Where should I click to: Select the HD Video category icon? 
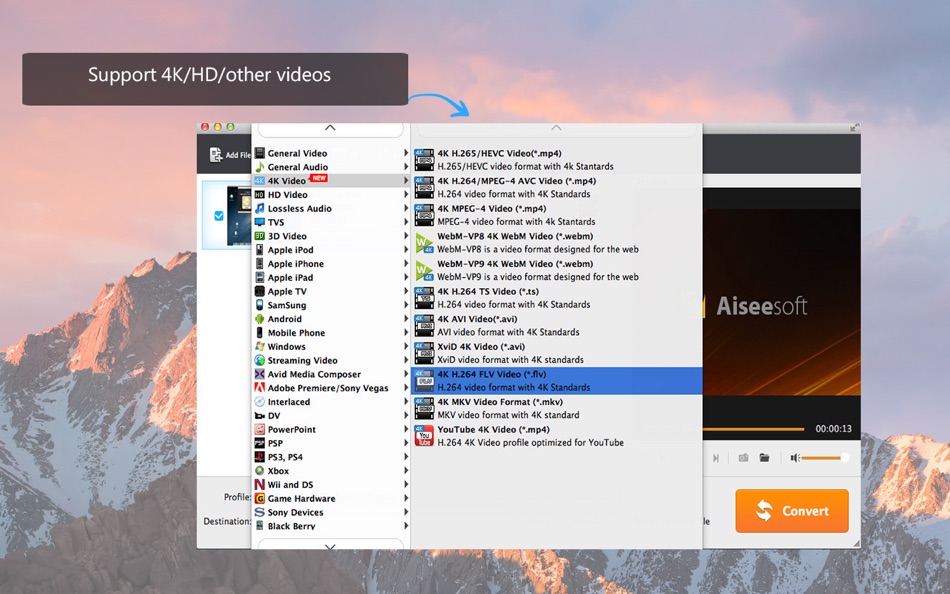pos(258,195)
